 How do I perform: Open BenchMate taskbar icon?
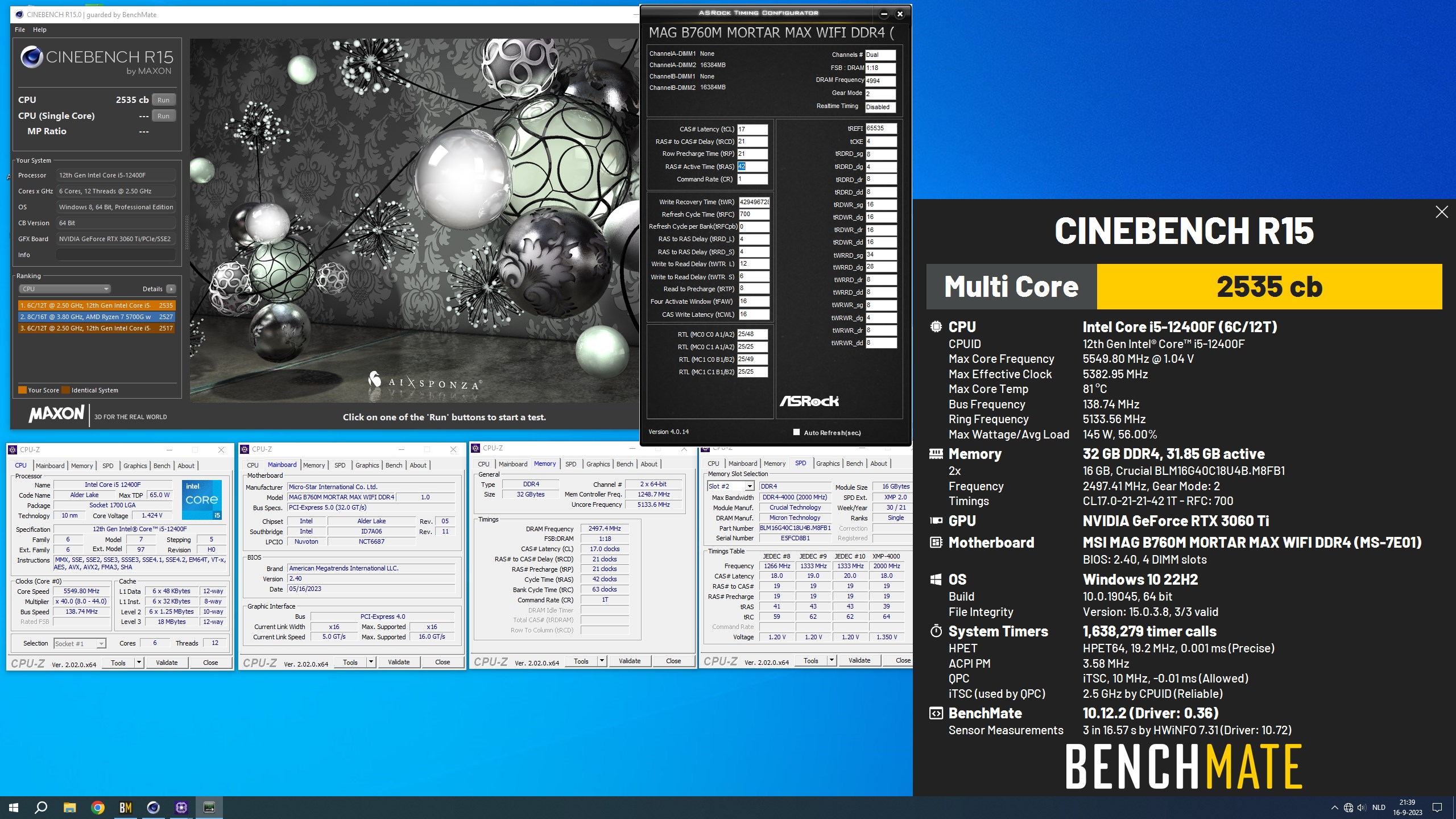(126, 807)
